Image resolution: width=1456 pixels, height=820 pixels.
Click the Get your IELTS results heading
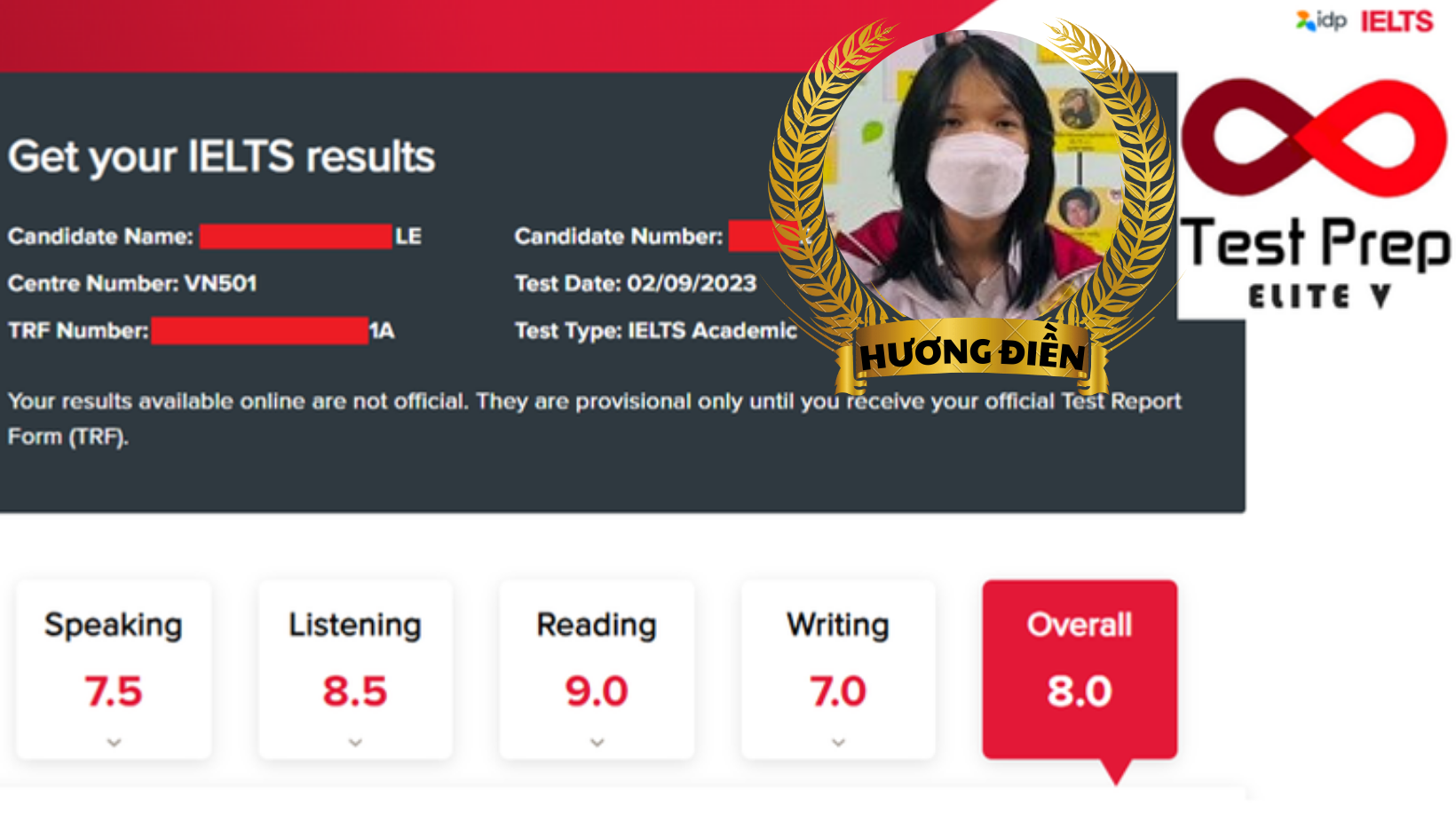click(222, 156)
